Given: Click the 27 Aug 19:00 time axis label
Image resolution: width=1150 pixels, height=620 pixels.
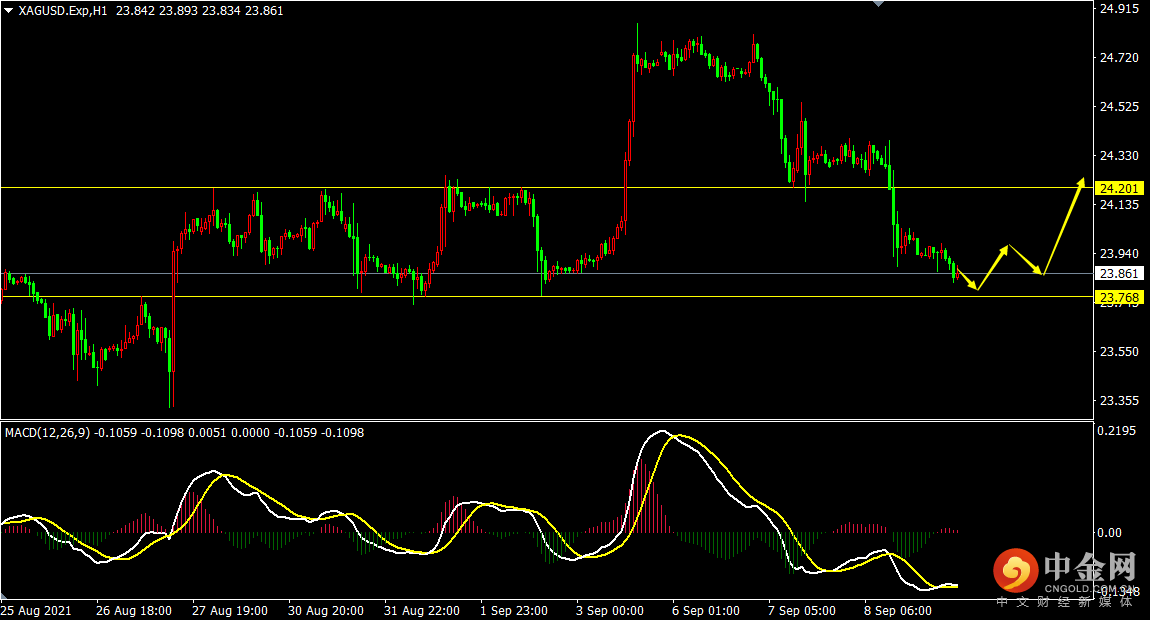Looking at the screenshot, I should [x=230, y=610].
